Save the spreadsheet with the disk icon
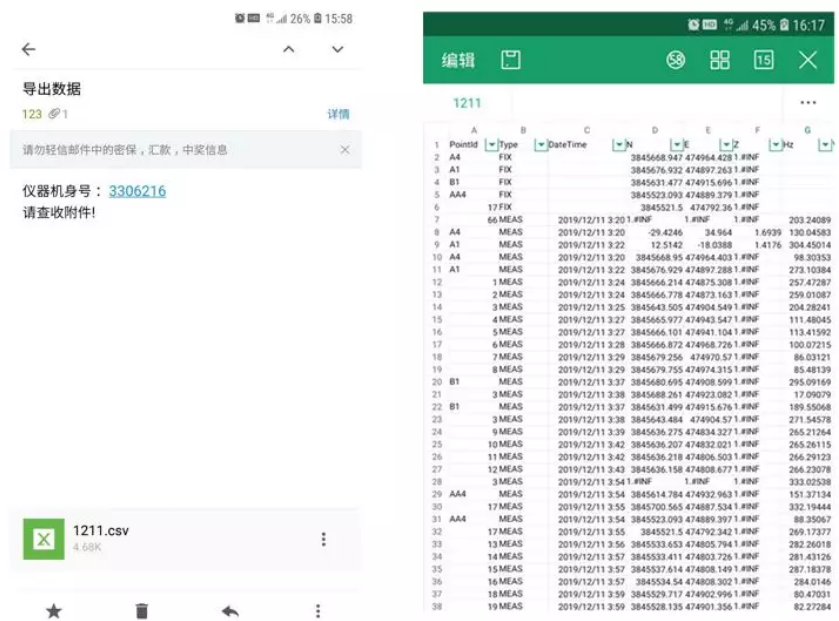The width and height of the screenshot is (839, 621). coord(511,60)
